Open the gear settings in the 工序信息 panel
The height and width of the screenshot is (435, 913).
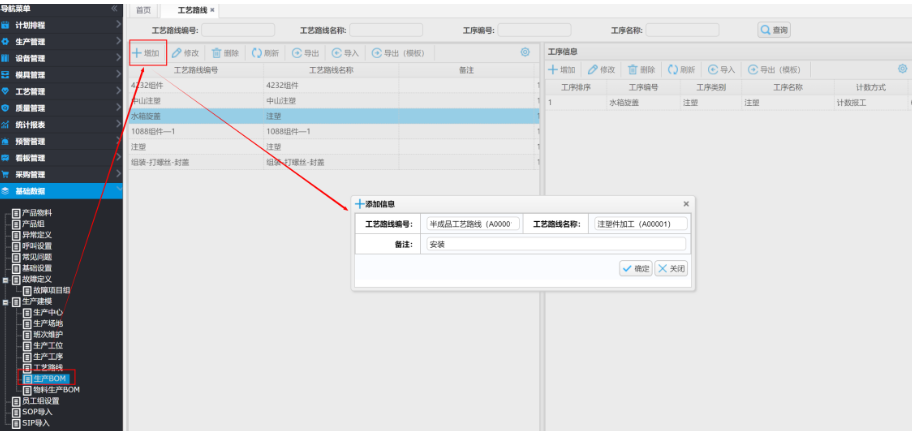pos(902,69)
